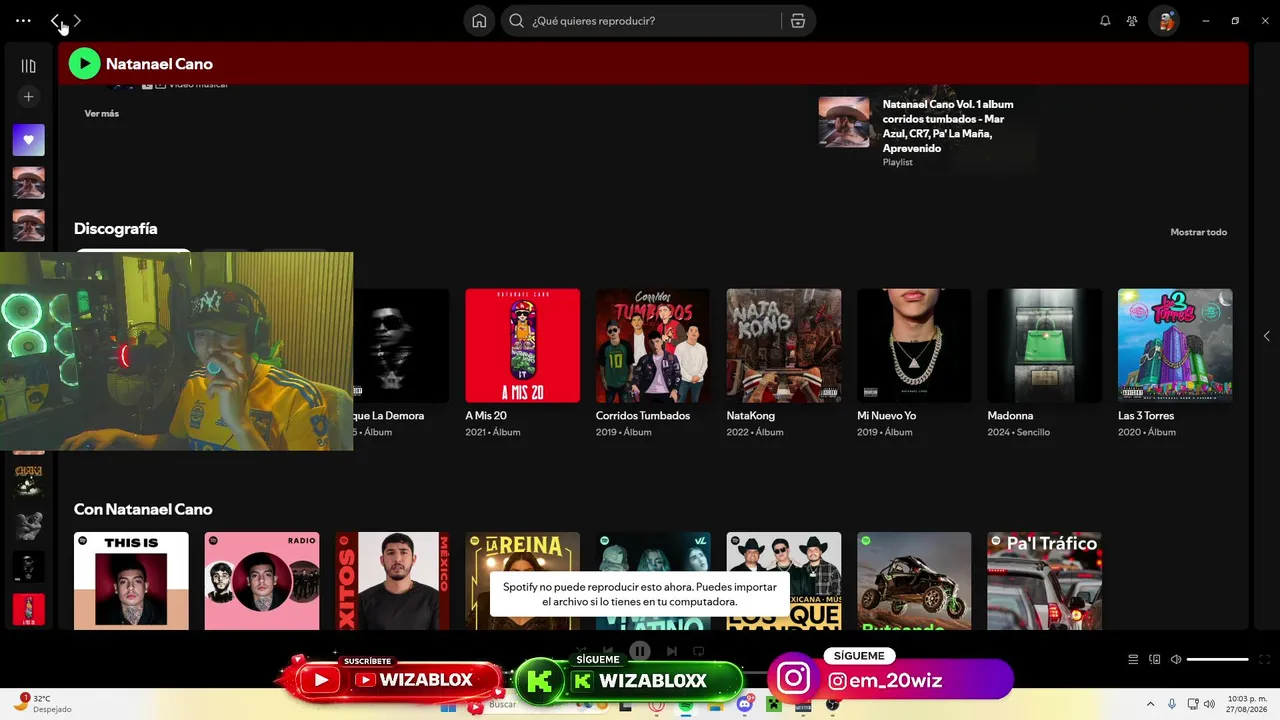The image size is (1280, 720).
Task: Open the 'Corridos Tumbados' album cover
Action: (x=653, y=346)
